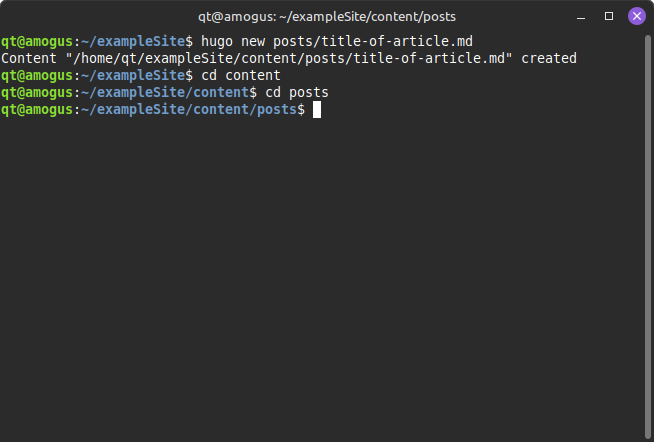Image resolution: width=654 pixels, height=442 pixels.
Task: Click the window title showing ~/exampleSite/content/posts
Action: click(x=326, y=16)
